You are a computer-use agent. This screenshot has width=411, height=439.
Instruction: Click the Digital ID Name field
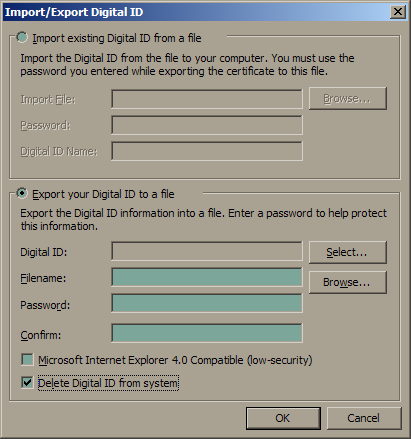click(x=207, y=151)
